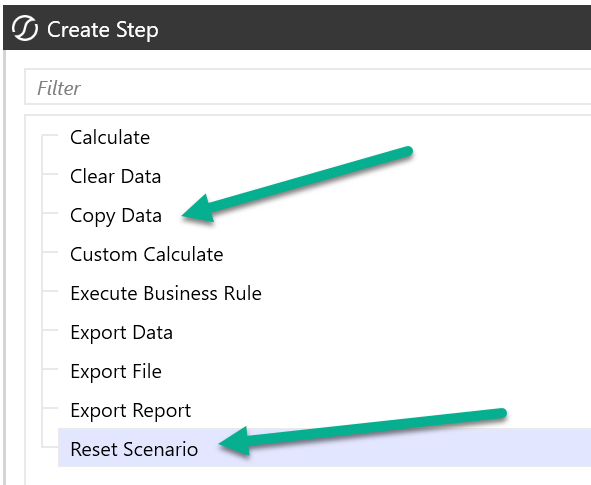The height and width of the screenshot is (485, 591).
Task: Click the tree connector beside Export Data
Action: (x=50, y=330)
